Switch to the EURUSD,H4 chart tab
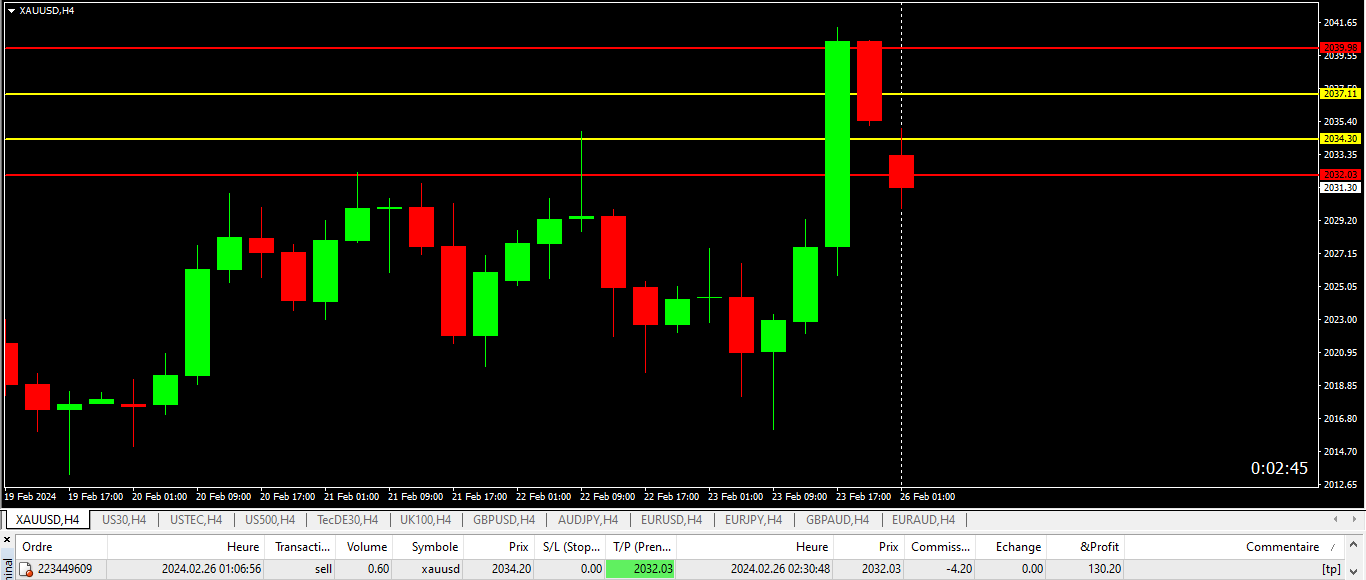Screen dimensions: 1366x580 (671, 520)
